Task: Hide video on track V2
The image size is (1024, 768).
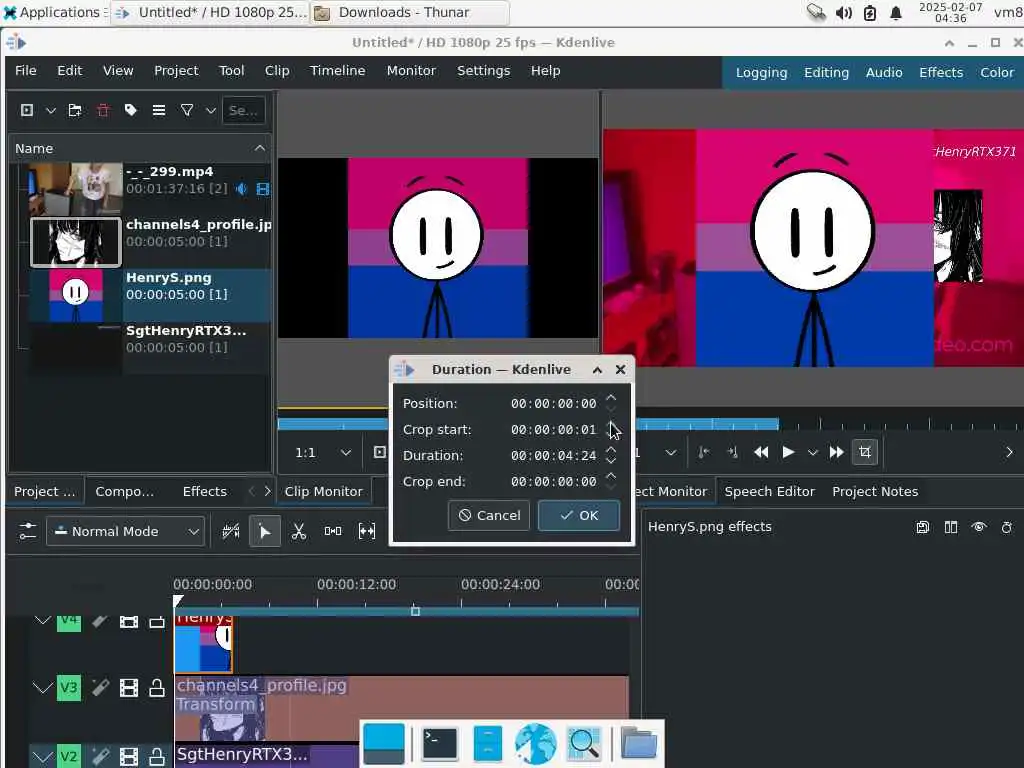Action: [129, 756]
